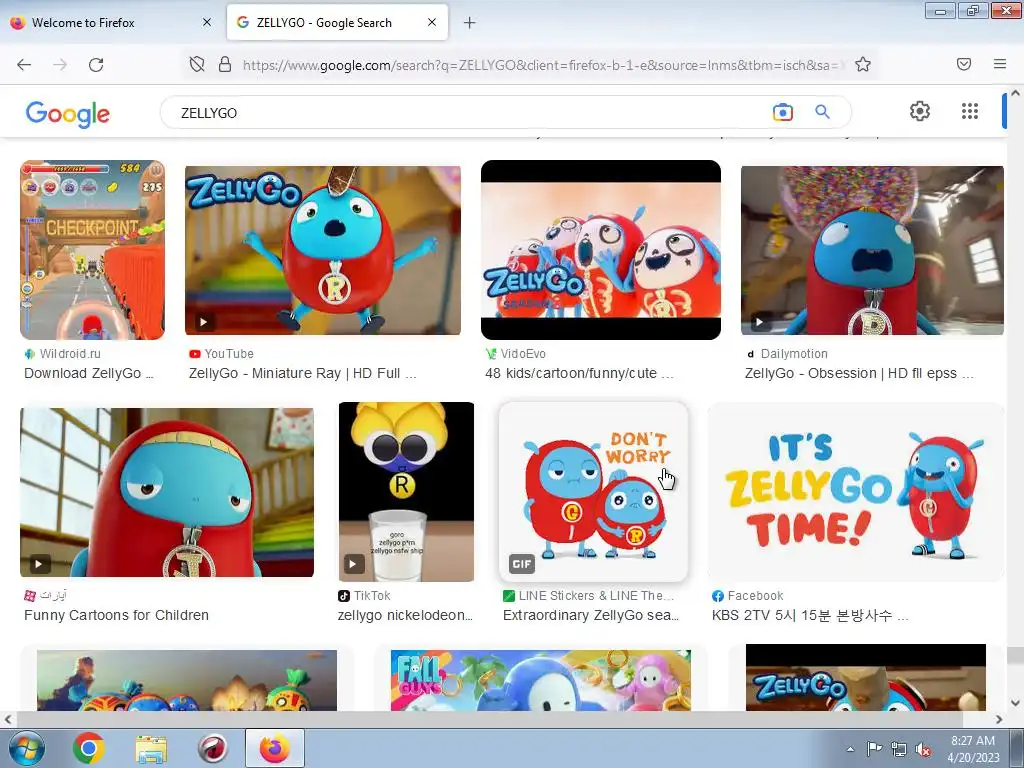The image size is (1024, 768).
Task: Click Funny Cartoons for Children caption
Action: tap(116, 615)
